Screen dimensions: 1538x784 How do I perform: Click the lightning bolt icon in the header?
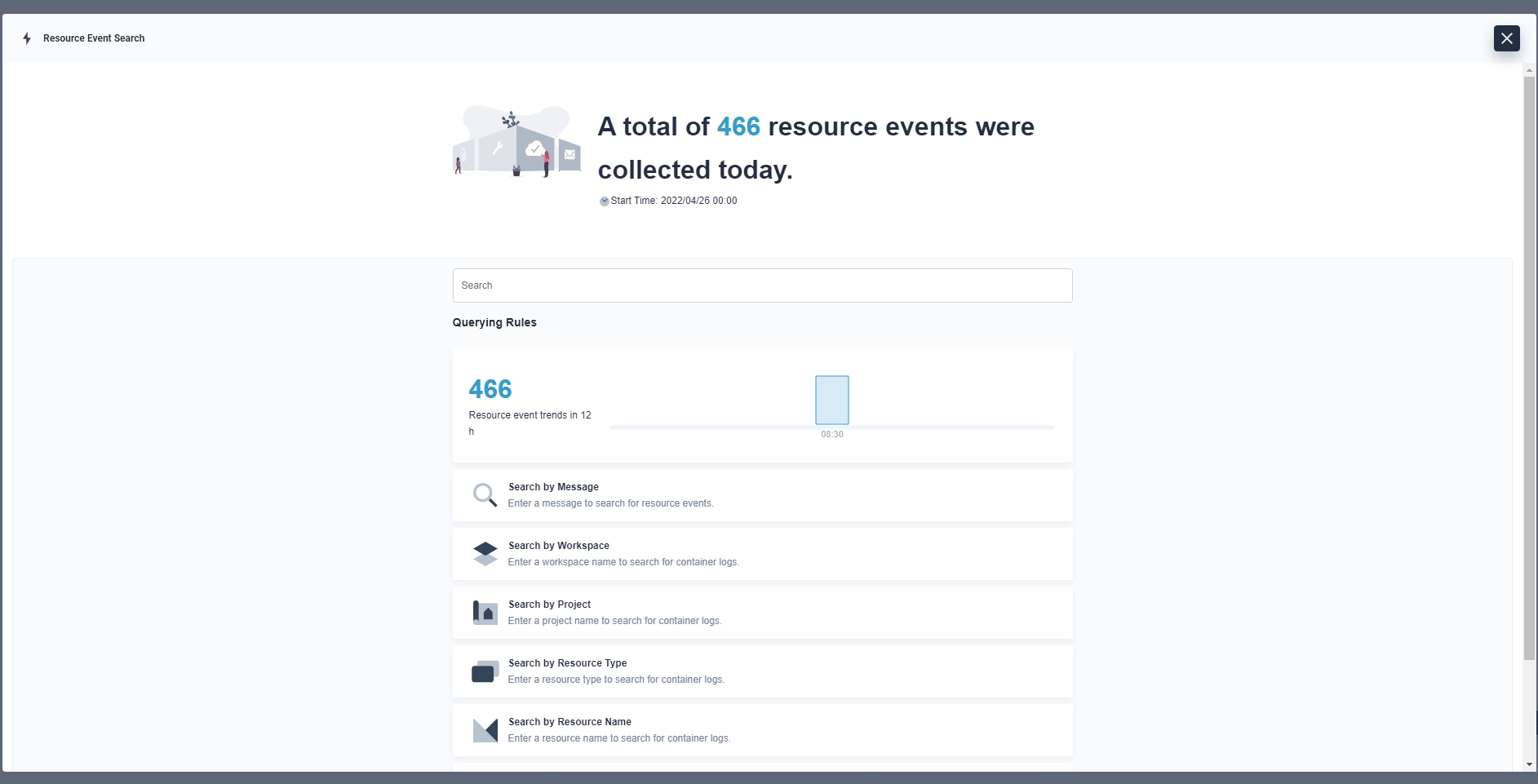(x=27, y=38)
